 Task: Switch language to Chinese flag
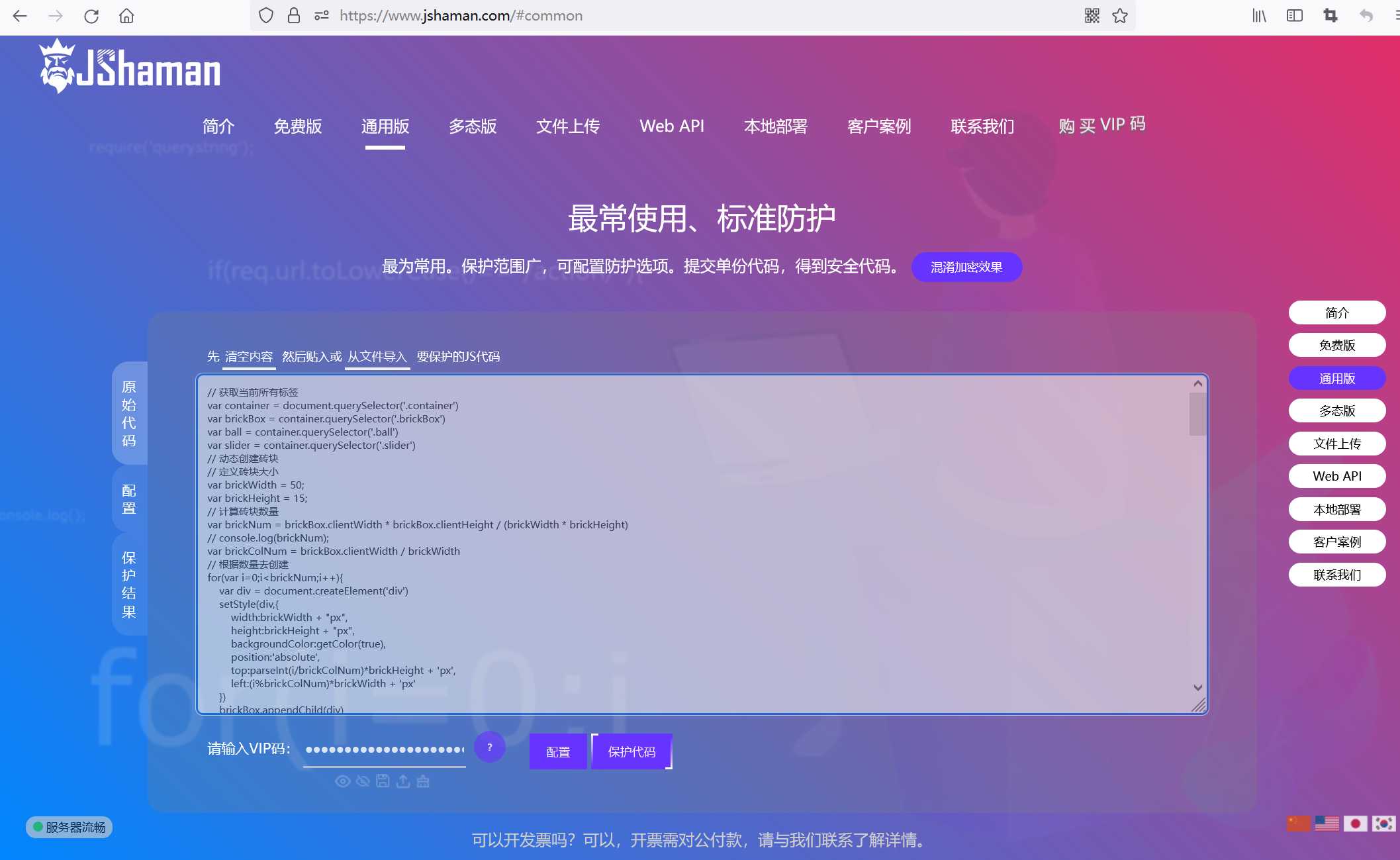pos(1299,824)
